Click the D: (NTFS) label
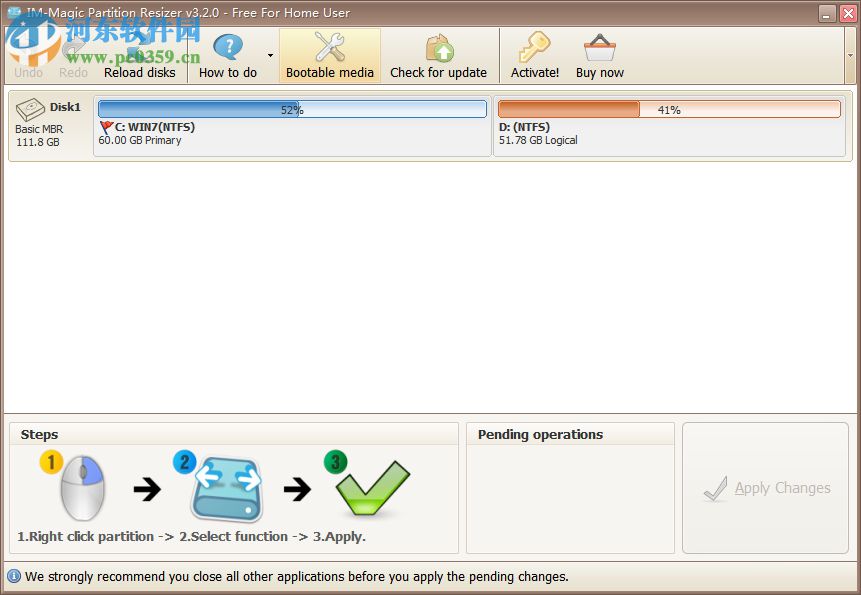Screen dimensions: 861x595 (x=524, y=127)
